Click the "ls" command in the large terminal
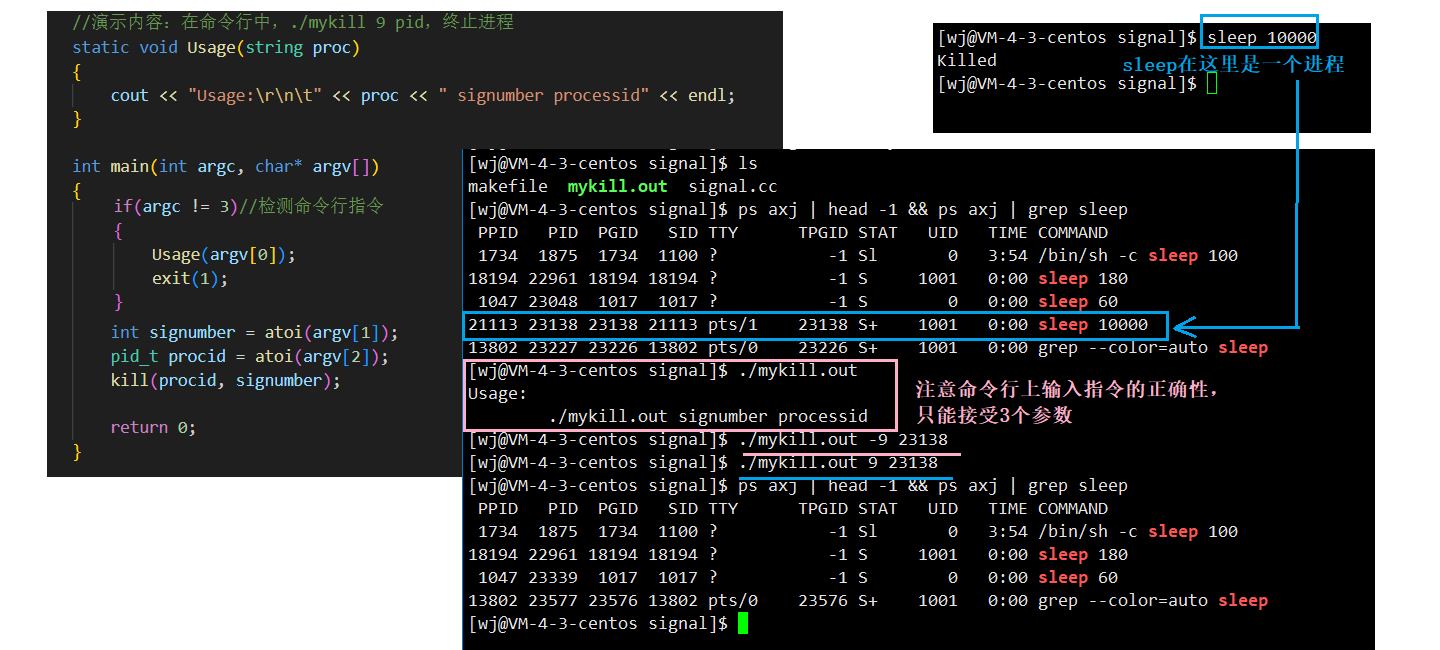The width and height of the screenshot is (1440, 650). click(x=748, y=163)
